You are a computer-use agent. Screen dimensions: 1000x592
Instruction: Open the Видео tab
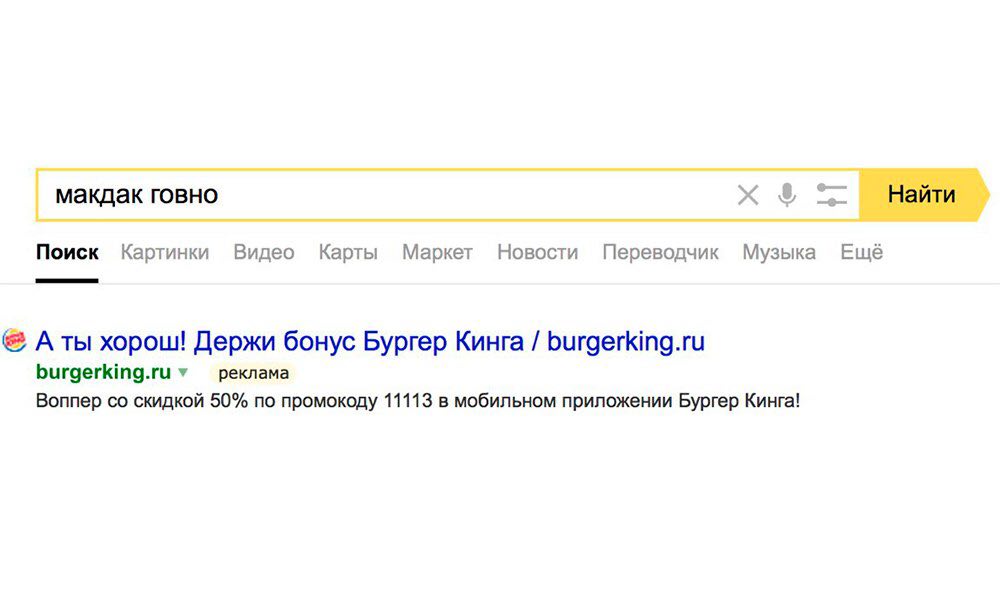pos(263,253)
